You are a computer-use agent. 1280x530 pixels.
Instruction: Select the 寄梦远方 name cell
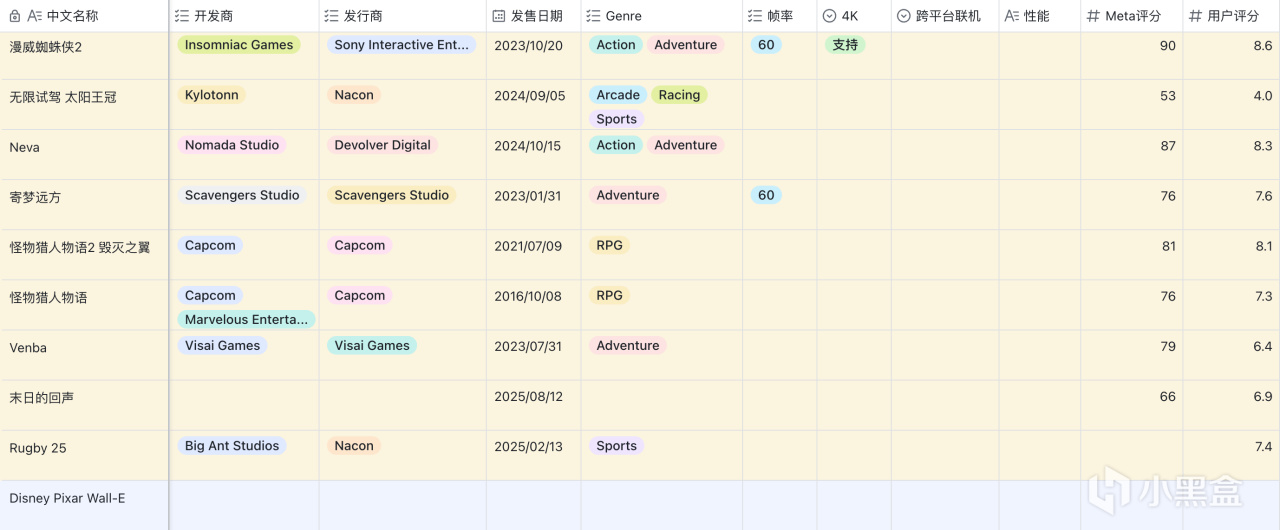point(84,204)
